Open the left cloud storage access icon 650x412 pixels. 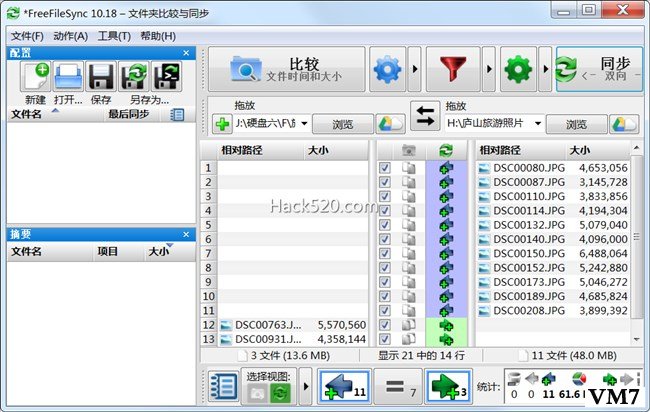coord(390,124)
